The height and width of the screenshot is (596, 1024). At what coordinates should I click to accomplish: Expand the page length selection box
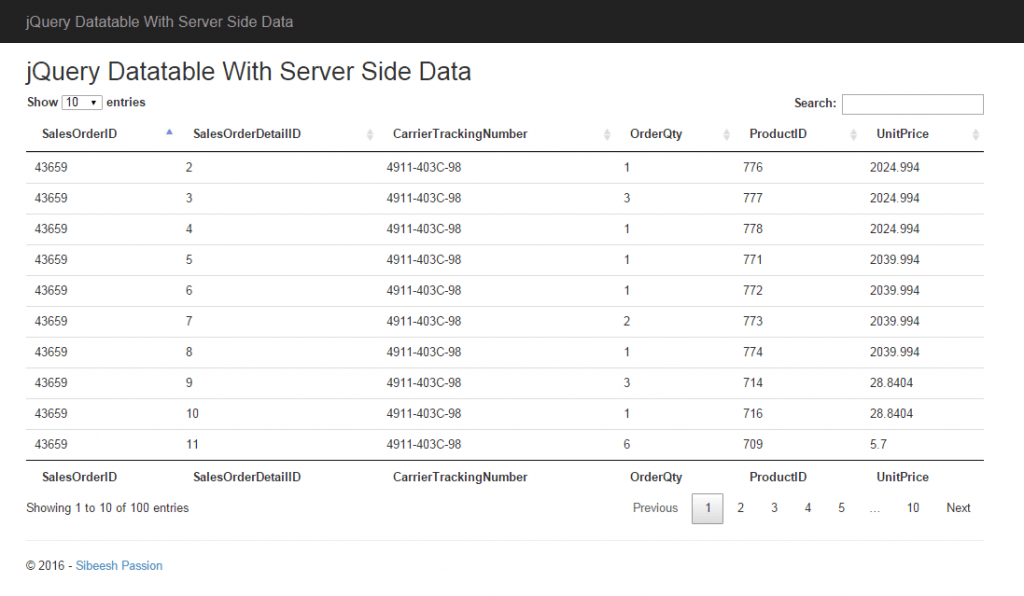click(82, 101)
